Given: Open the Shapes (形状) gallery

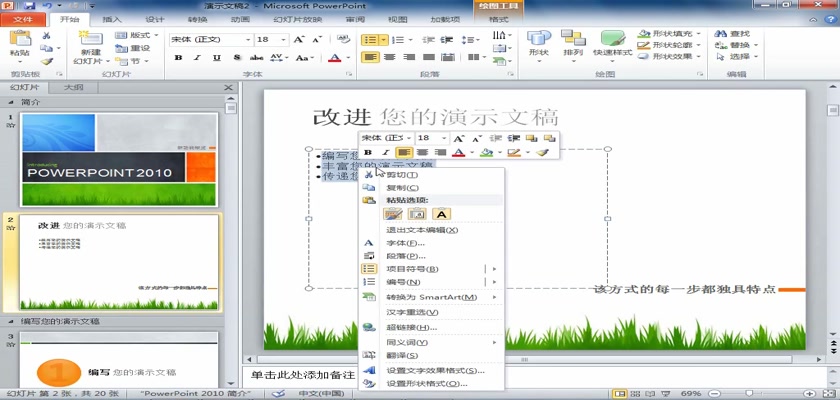Looking at the screenshot, I should (539, 46).
